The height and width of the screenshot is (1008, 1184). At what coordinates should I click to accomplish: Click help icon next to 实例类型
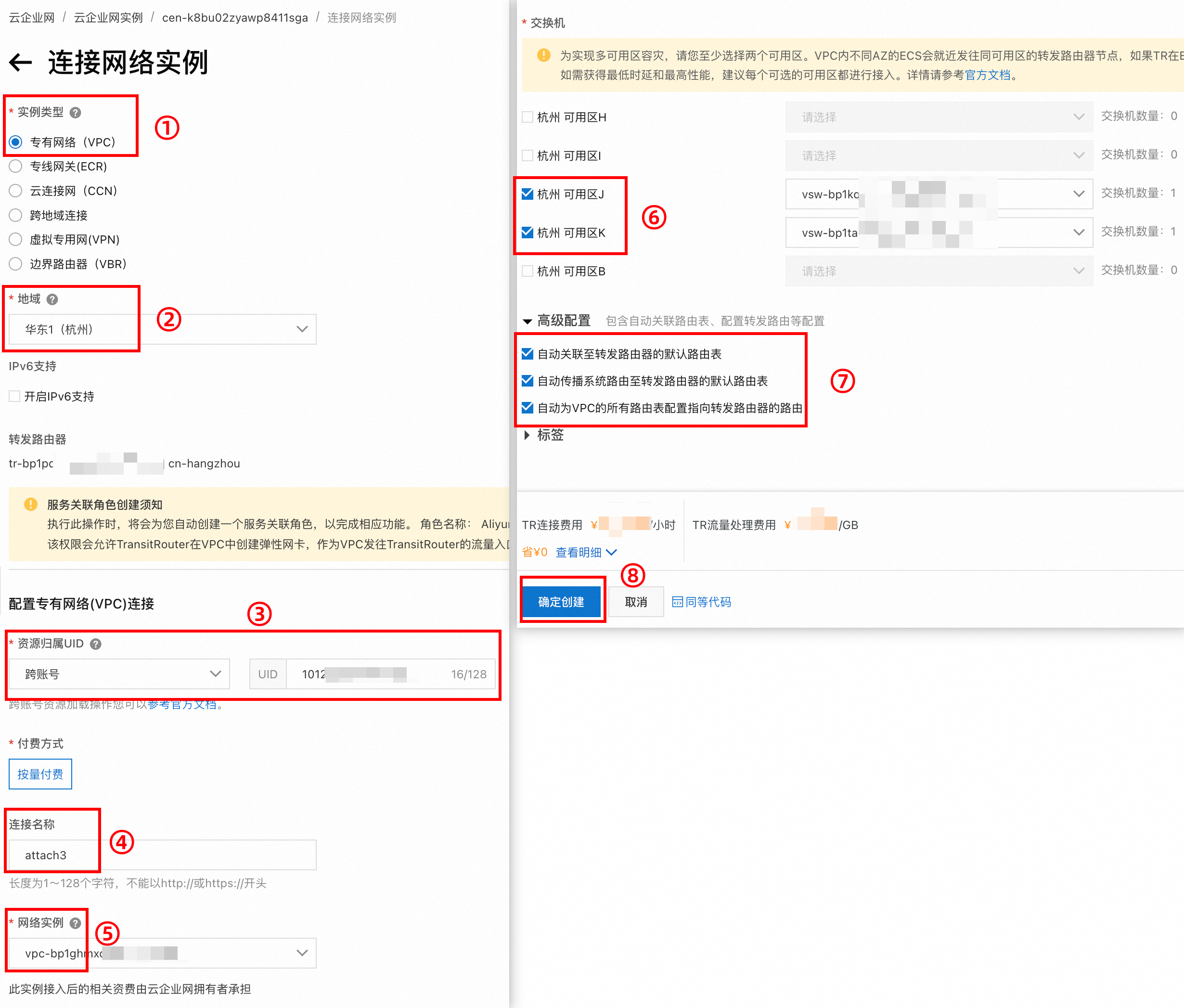click(x=76, y=113)
